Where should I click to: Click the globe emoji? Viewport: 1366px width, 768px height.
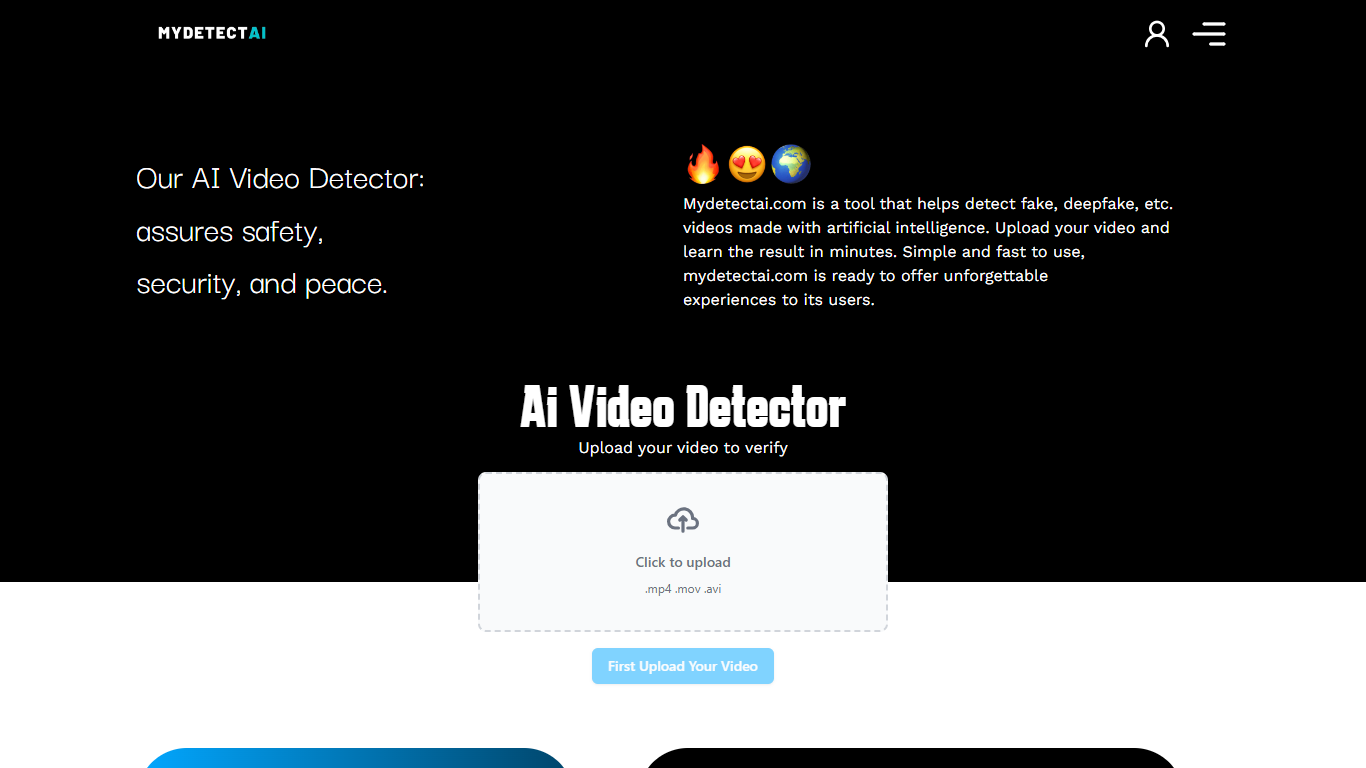791,164
